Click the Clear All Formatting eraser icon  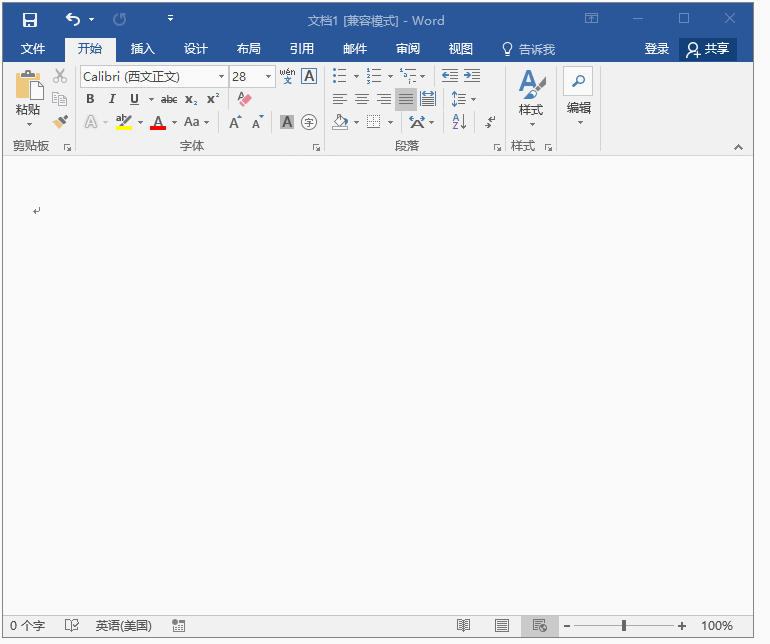point(244,99)
